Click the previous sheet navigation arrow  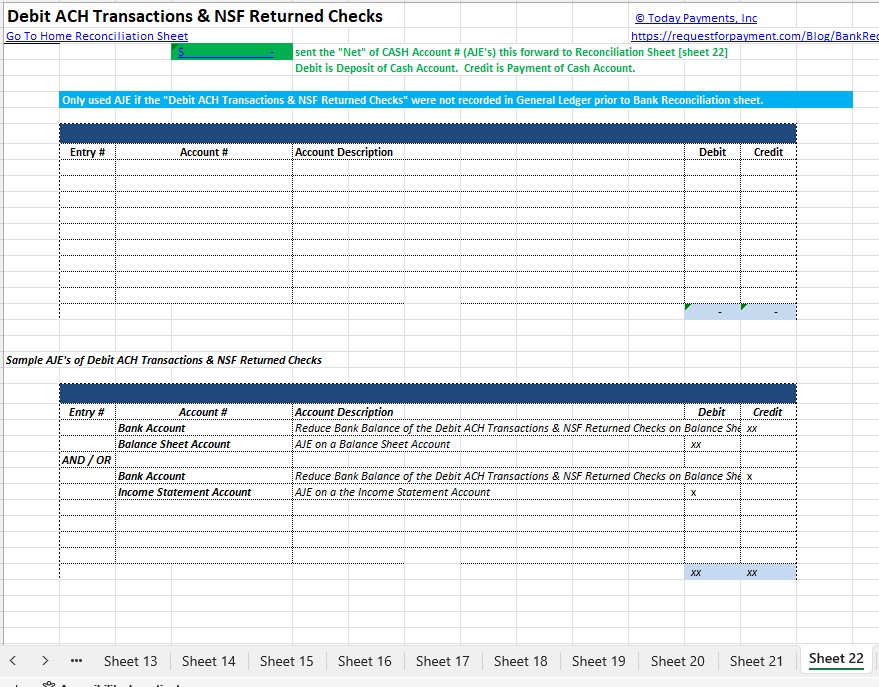[13, 661]
